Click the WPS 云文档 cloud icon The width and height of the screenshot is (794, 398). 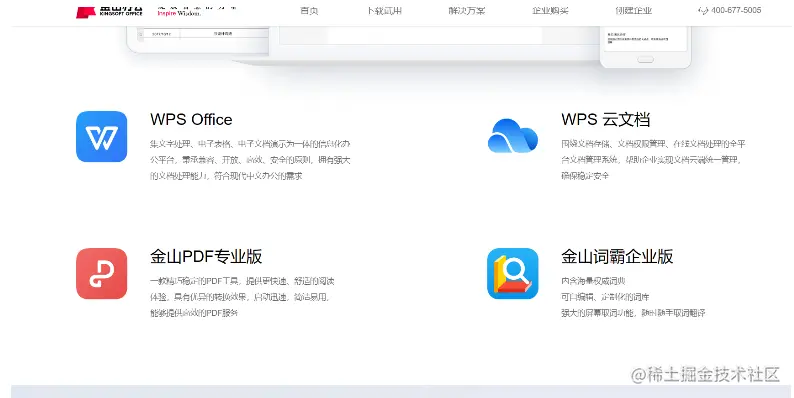pos(512,136)
